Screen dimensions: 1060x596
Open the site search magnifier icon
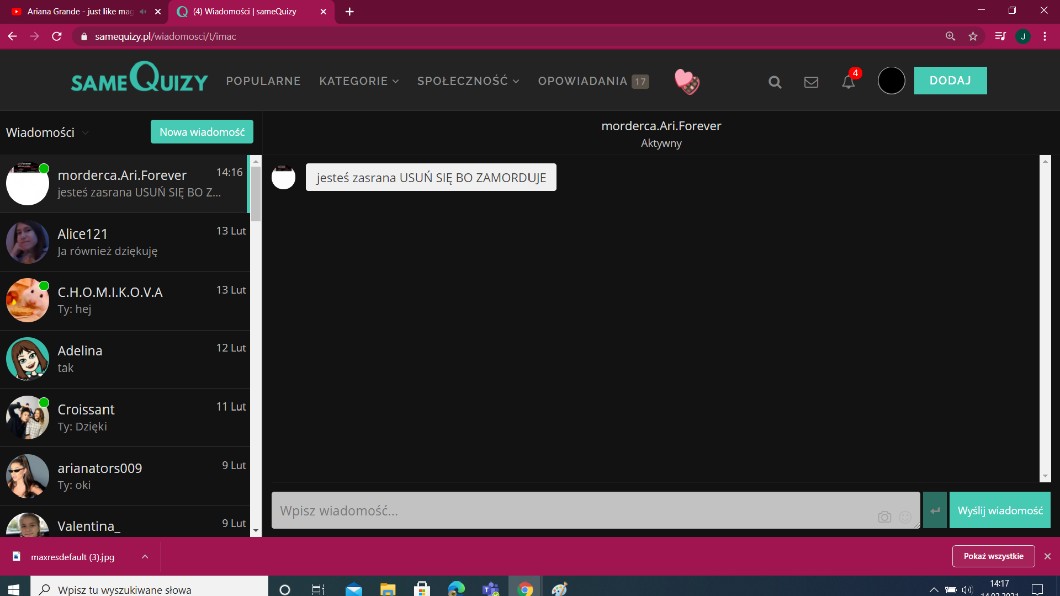[x=774, y=82]
